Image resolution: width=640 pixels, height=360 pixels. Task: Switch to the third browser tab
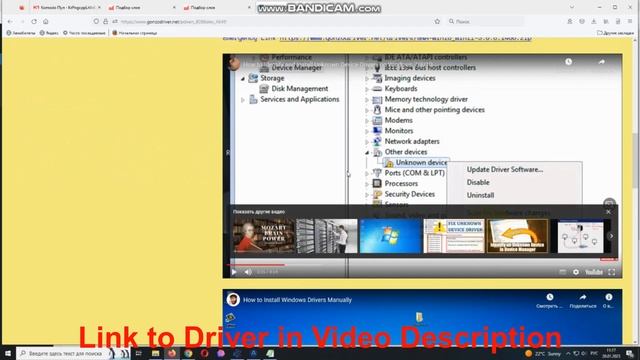click(141, 7)
